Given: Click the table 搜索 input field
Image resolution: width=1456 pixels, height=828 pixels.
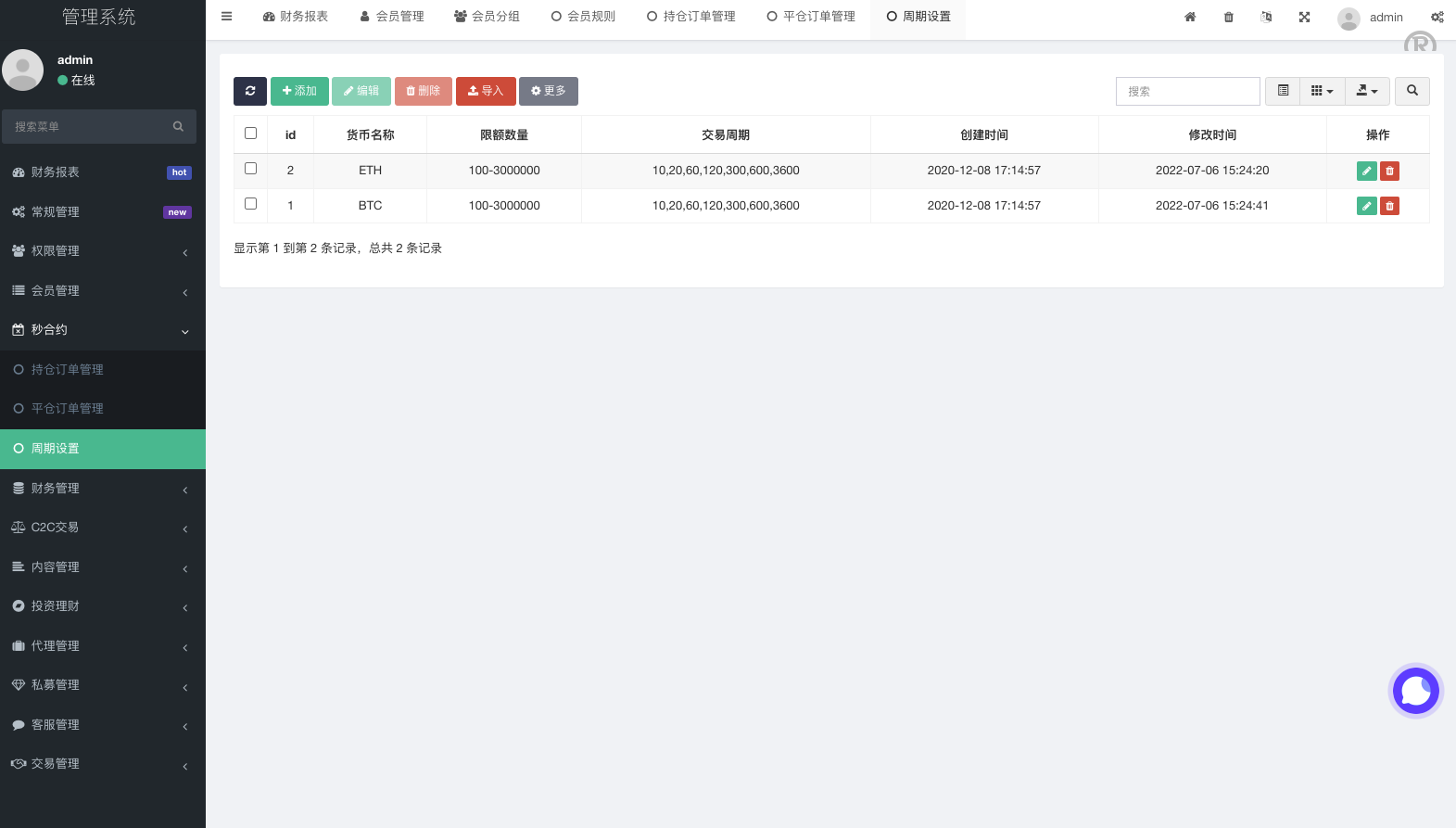Looking at the screenshot, I should tap(1187, 91).
